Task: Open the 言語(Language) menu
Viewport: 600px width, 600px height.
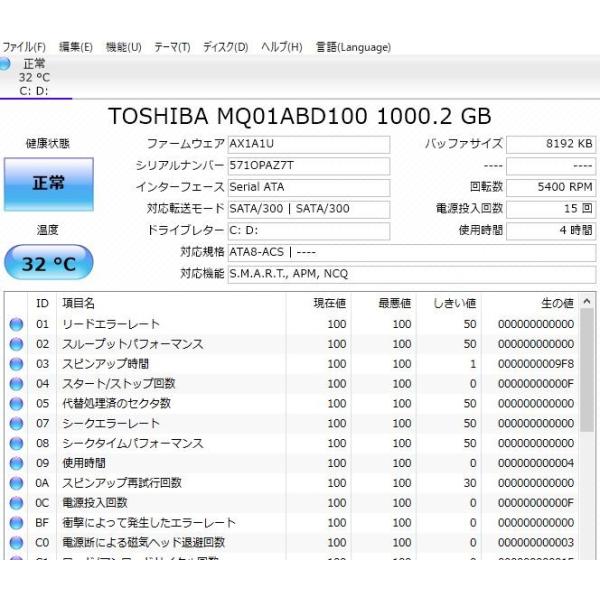Action: (353, 47)
